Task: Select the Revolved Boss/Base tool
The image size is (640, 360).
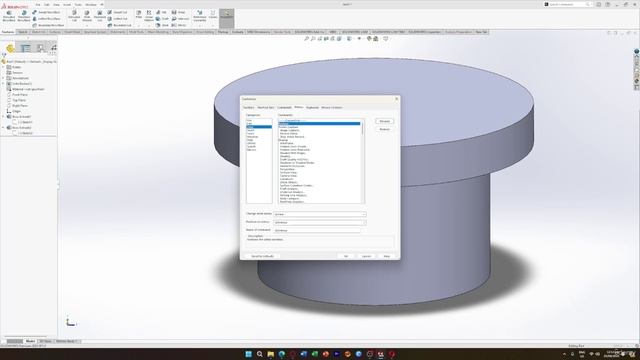Action: click(x=24, y=16)
